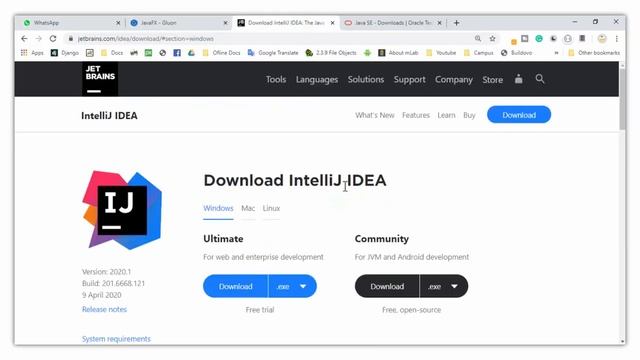
Task: Open the Other bookmarks folder
Action: click(x=594, y=53)
